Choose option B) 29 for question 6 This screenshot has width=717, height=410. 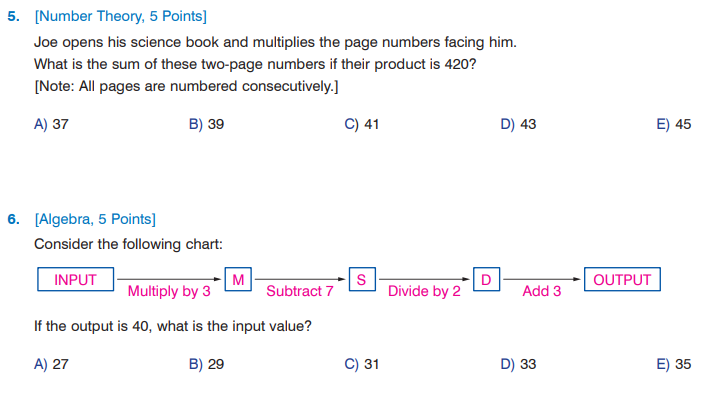click(206, 365)
